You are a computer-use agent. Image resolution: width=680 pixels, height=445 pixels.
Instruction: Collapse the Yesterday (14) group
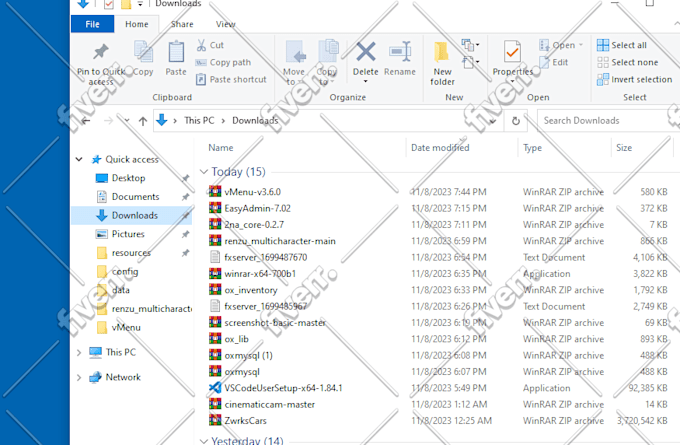click(204, 441)
